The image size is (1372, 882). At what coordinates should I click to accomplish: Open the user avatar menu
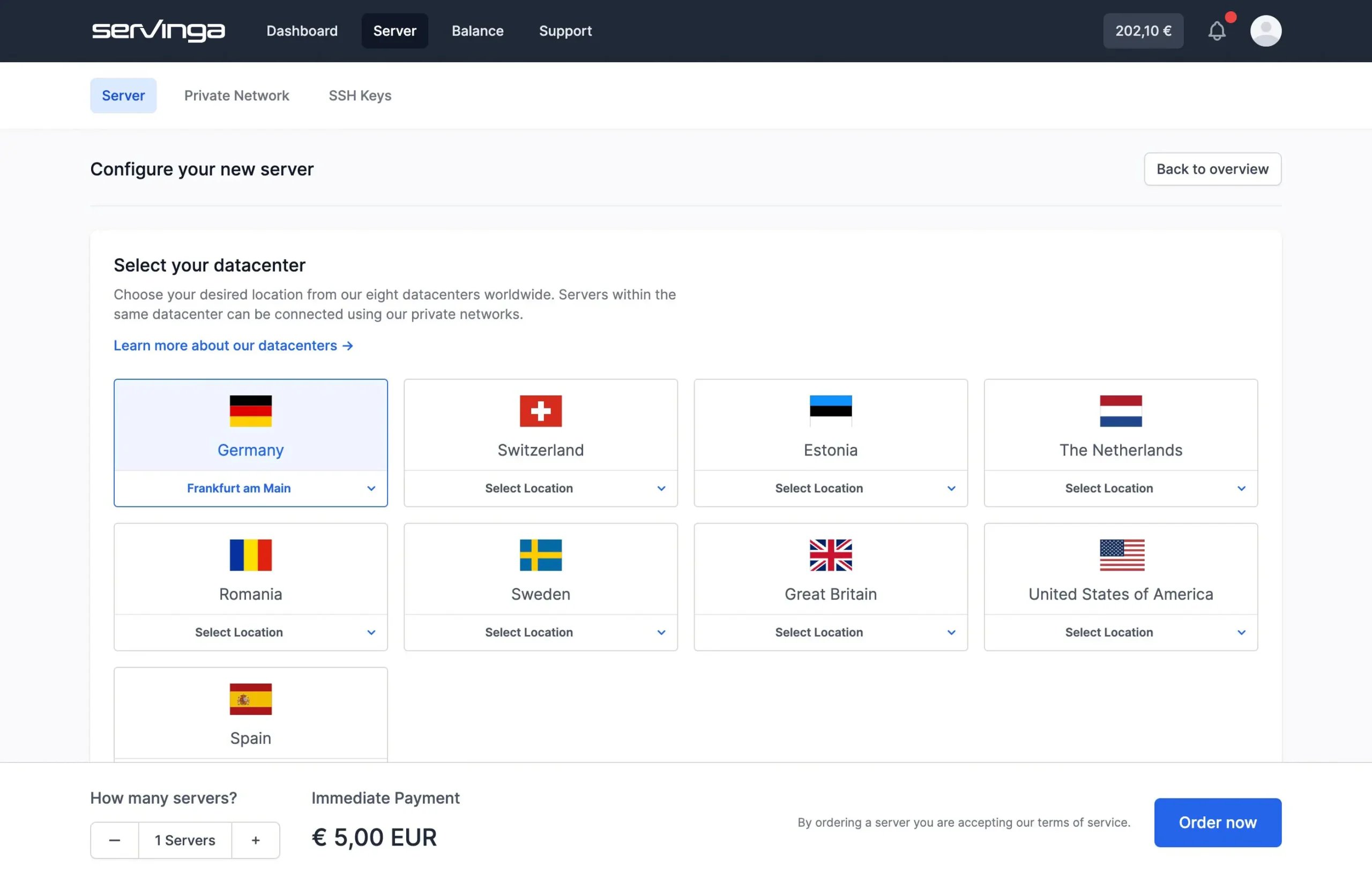[1265, 31]
